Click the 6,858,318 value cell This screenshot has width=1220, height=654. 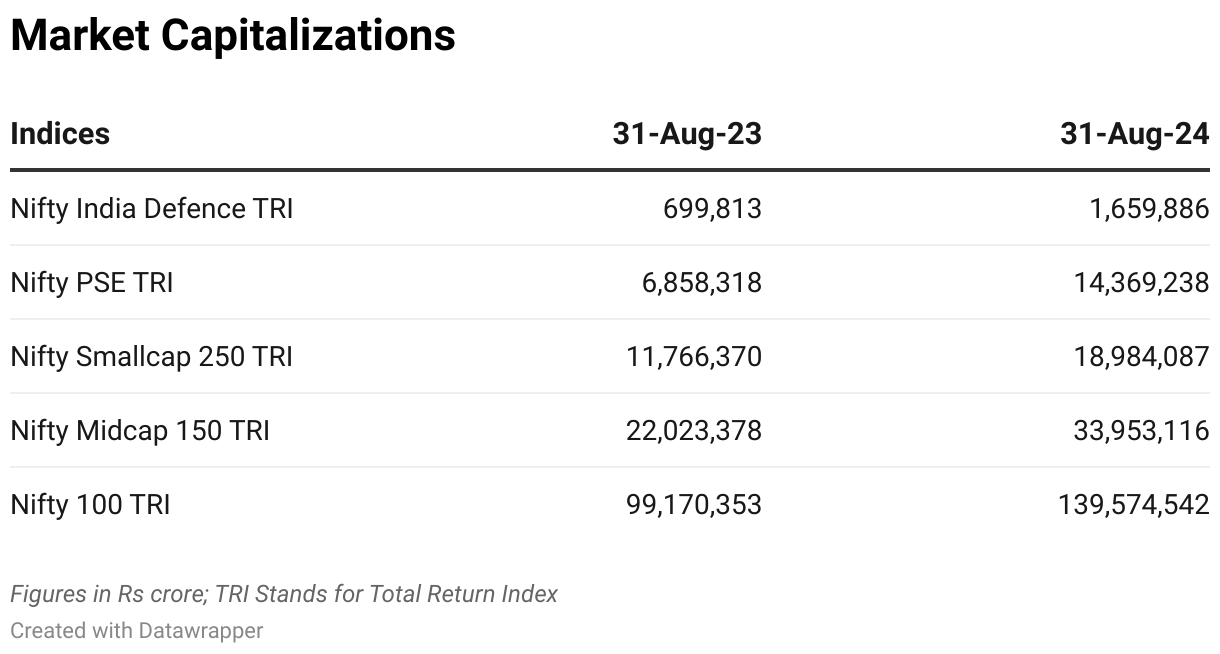[701, 283]
